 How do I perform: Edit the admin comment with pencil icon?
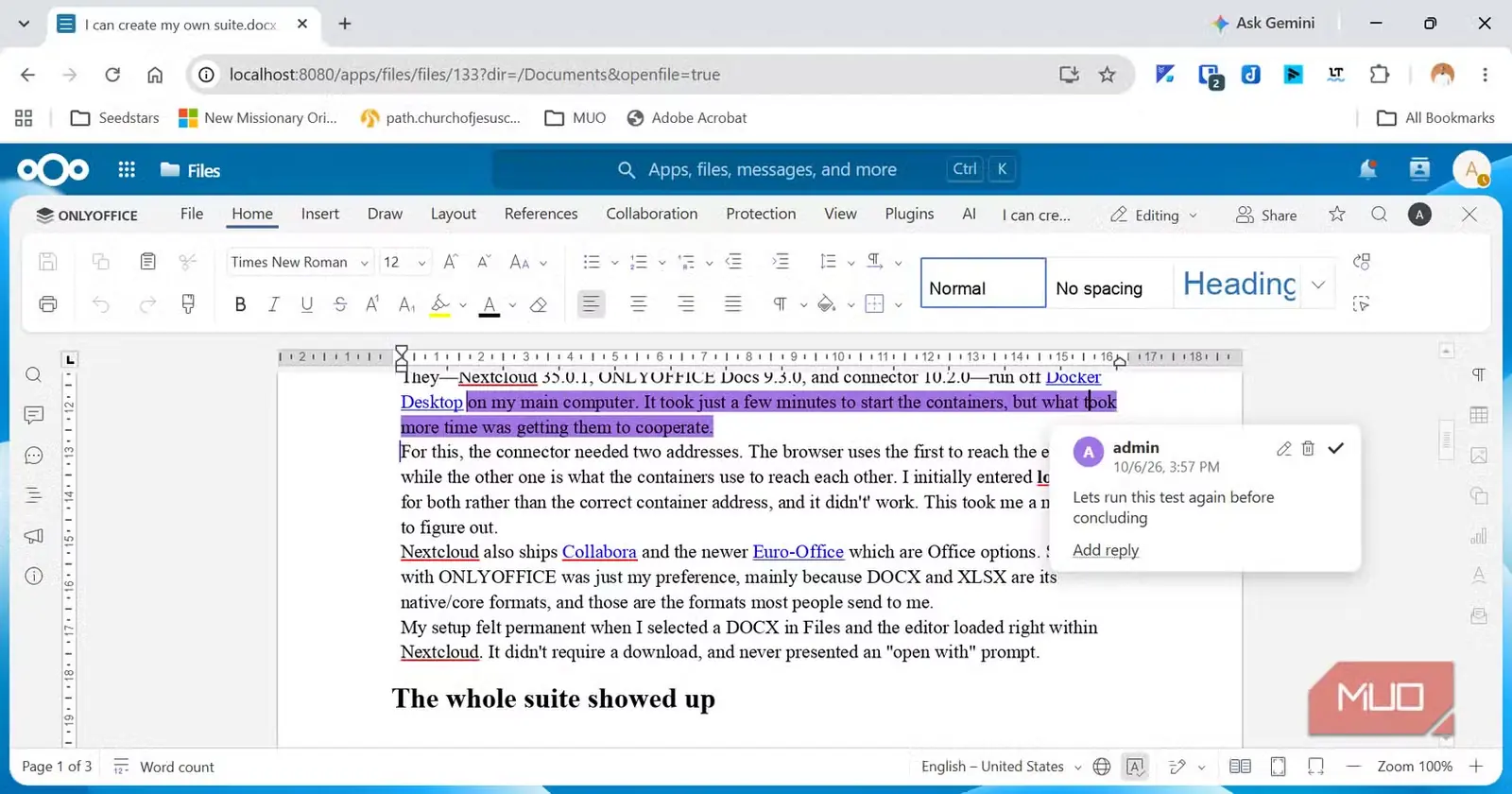coord(1283,449)
